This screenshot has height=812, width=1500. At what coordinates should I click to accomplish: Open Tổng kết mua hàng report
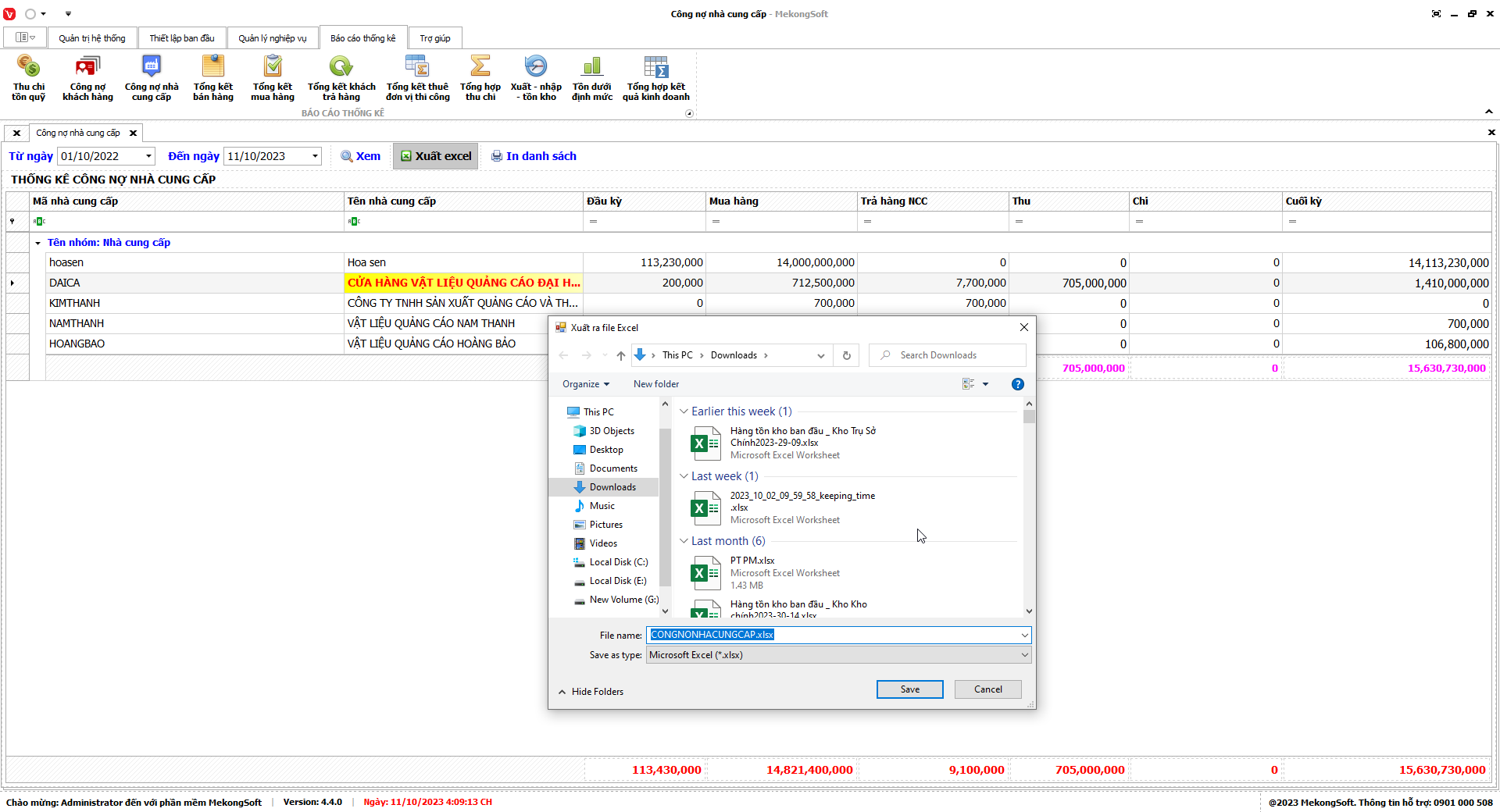272,77
